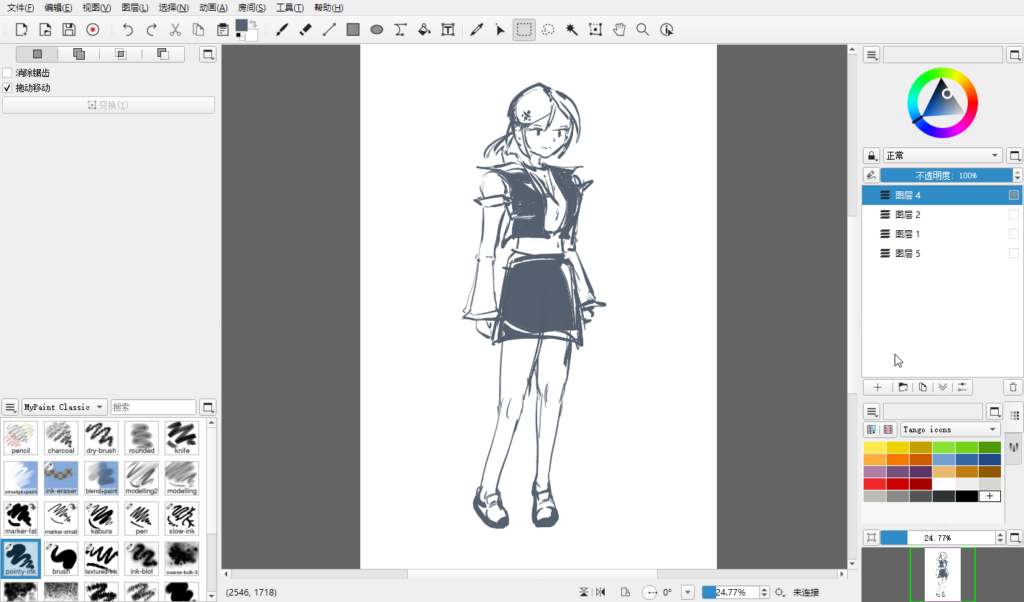Open the 动画(A) menu
Image resolution: width=1024 pixels, height=602 pixels.
213,8
